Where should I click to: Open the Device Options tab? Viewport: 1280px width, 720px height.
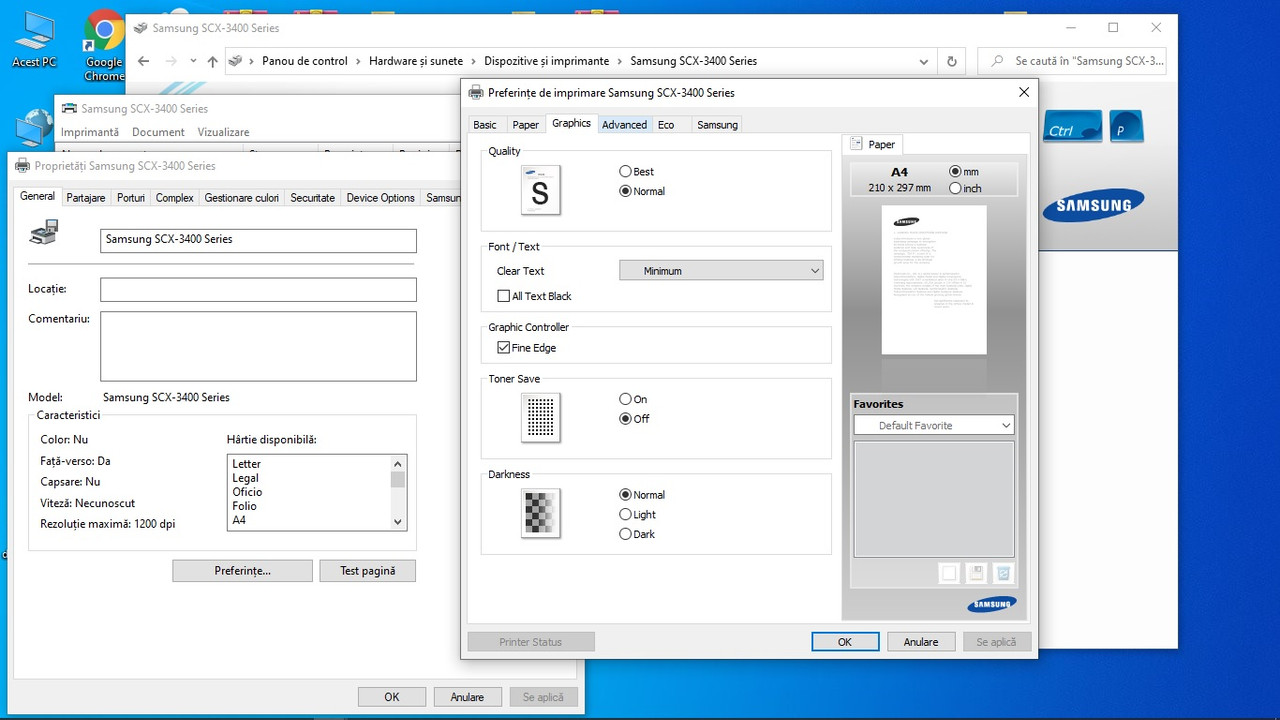coord(380,198)
